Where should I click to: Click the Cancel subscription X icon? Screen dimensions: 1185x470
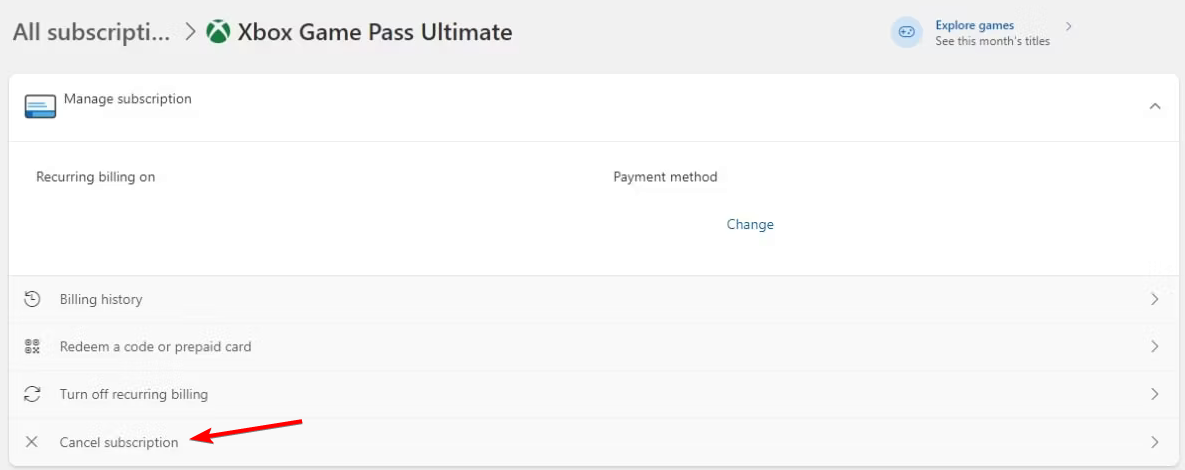click(32, 442)
